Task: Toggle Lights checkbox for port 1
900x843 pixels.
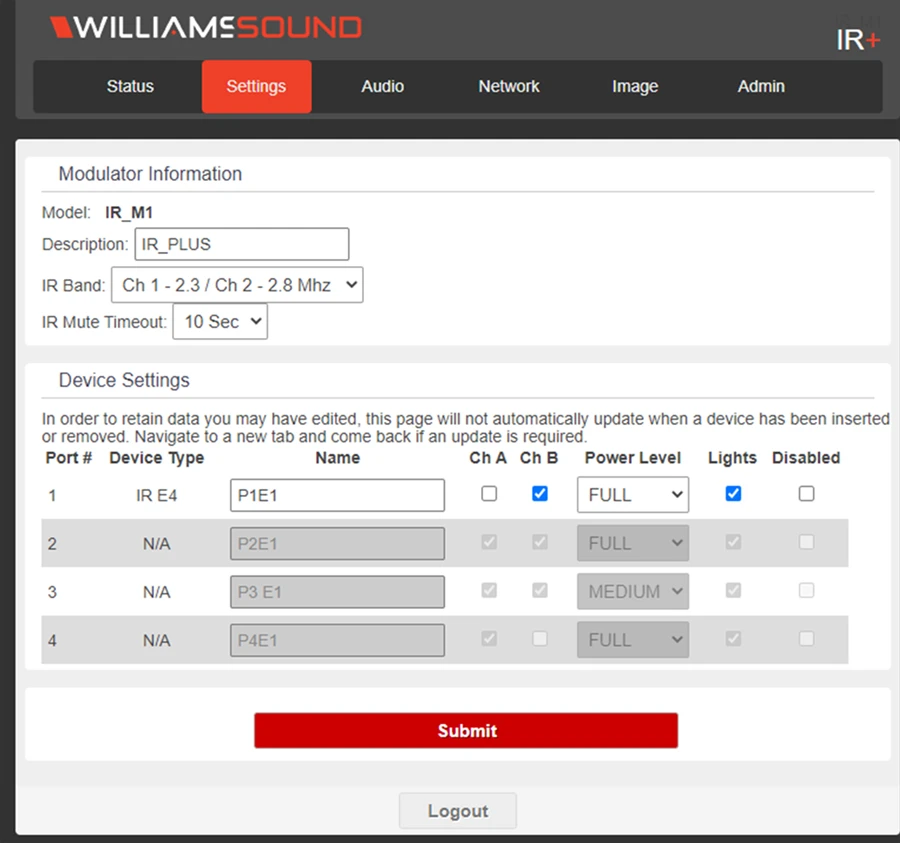Action: [733, 493]
